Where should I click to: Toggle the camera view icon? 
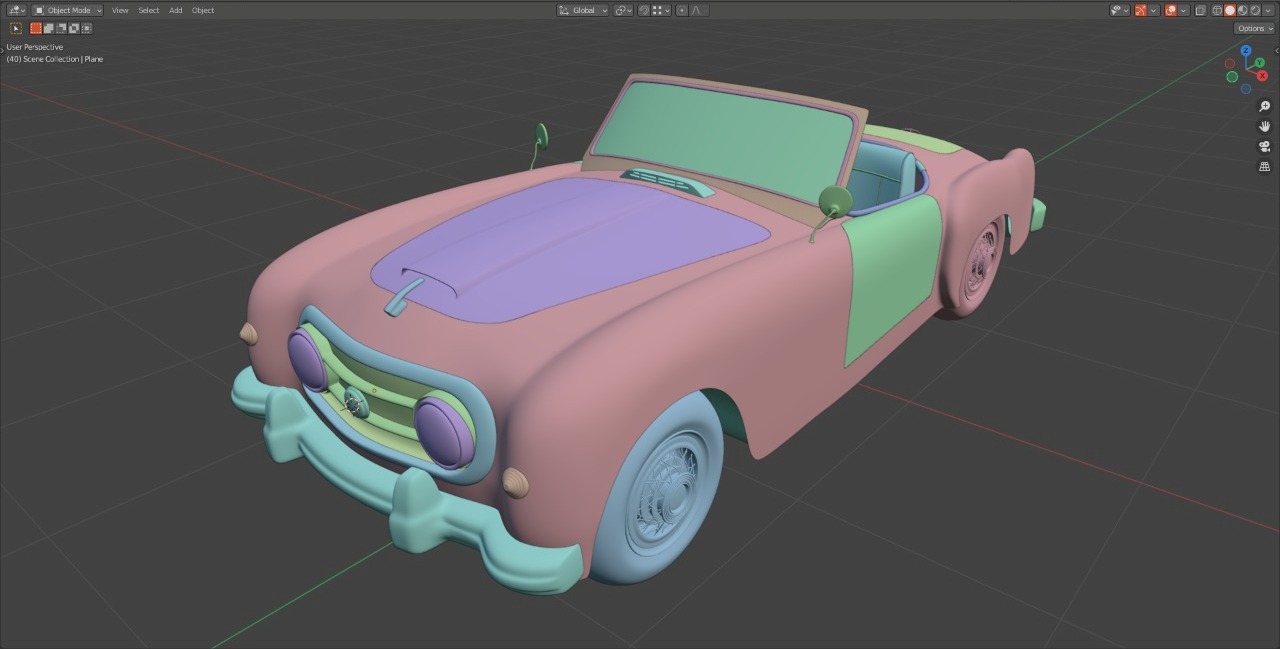coord(1265,146)
